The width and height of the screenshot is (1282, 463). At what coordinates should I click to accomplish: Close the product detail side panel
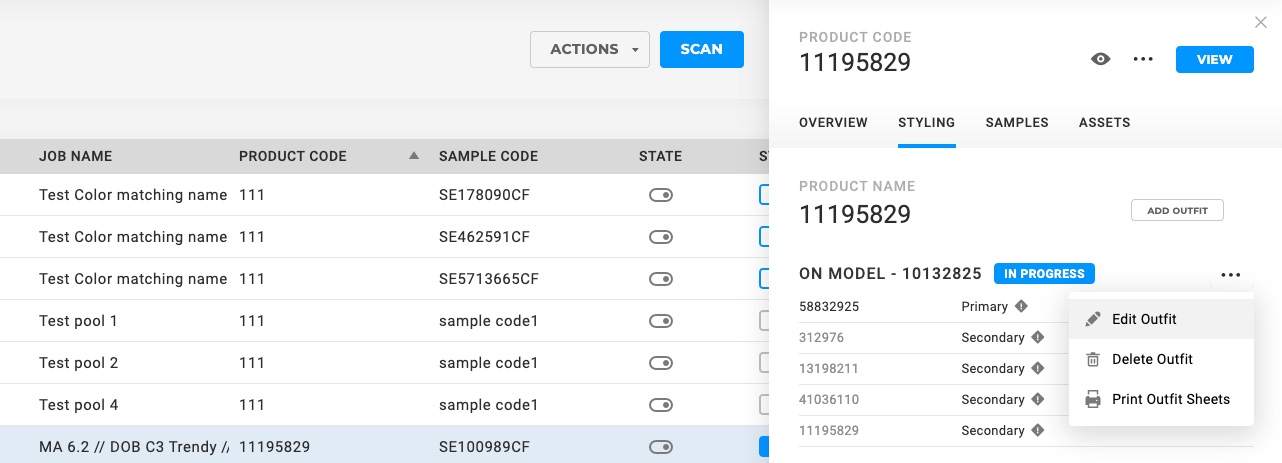(1260, 22)
